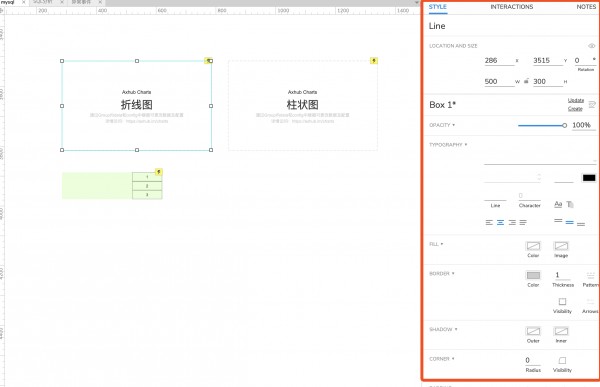Open the fill Color swatch

click(x=533, y=246)
